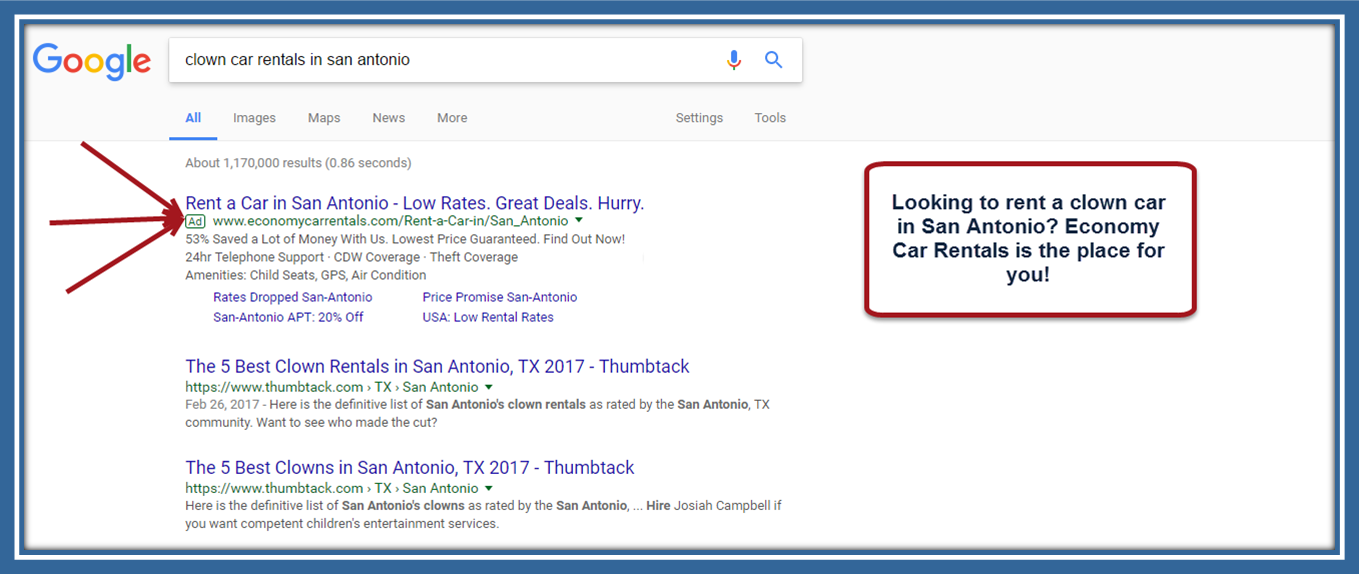Focus the search box containing clown car rentals
Viewport: 1359px width, 574px height.
485,60
